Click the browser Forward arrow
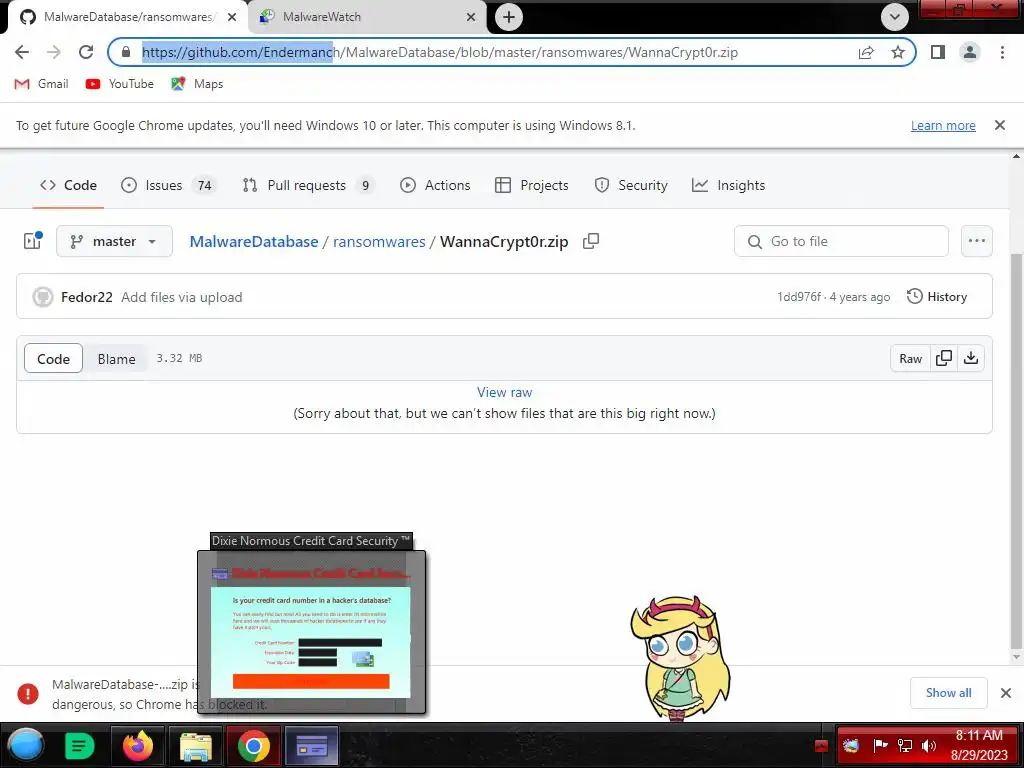Screen dimensions: 1024x768 (54, 52)
